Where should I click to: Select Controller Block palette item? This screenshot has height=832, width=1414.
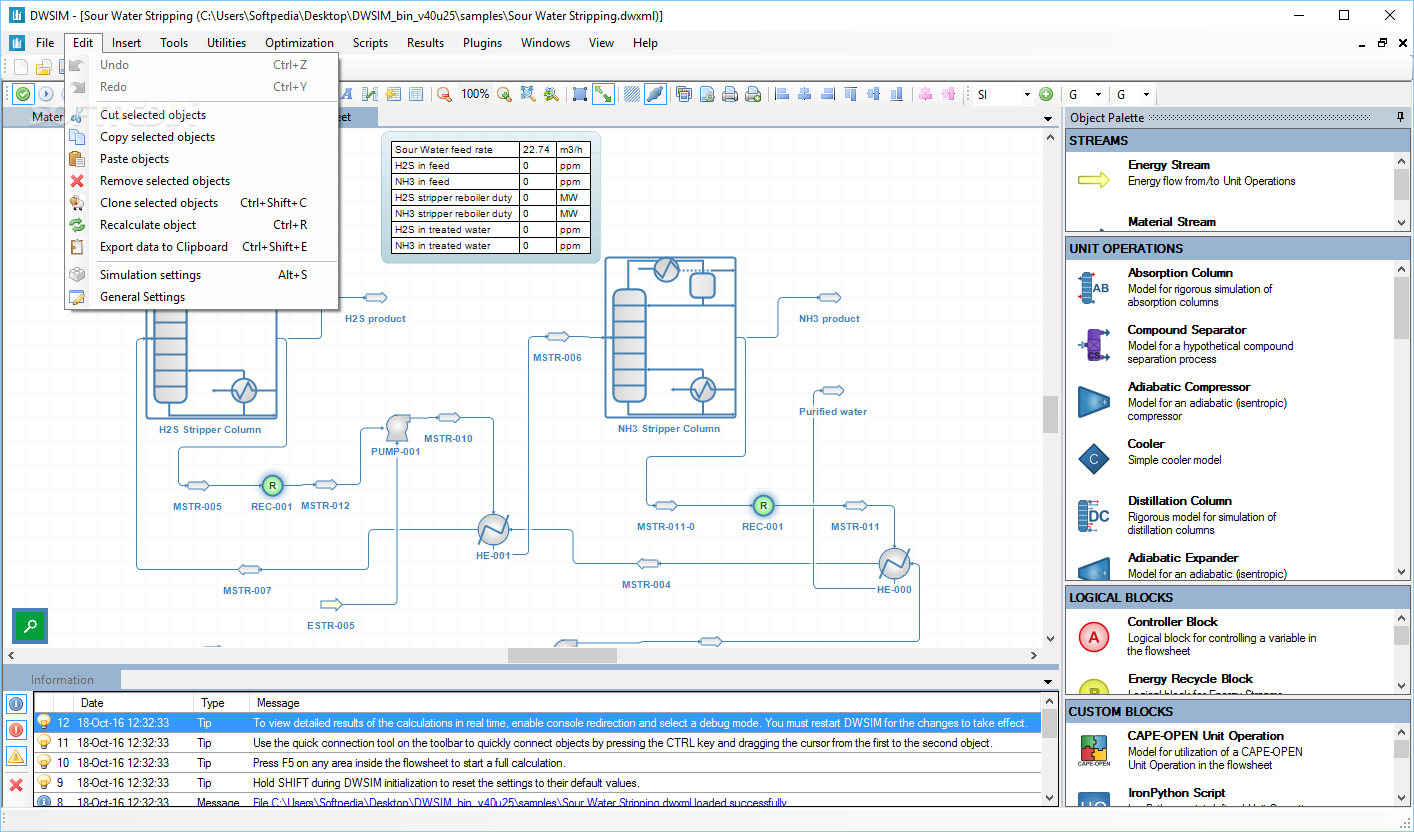(x=1230, y=636)
